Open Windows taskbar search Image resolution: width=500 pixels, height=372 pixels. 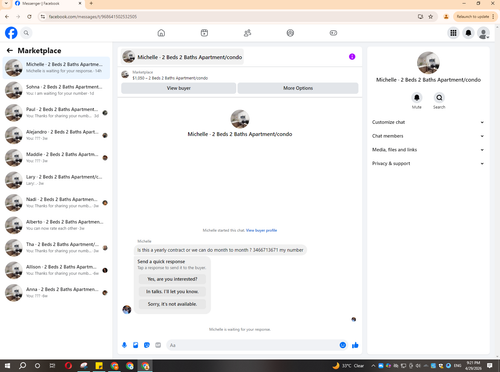click(x=22, y=366)
